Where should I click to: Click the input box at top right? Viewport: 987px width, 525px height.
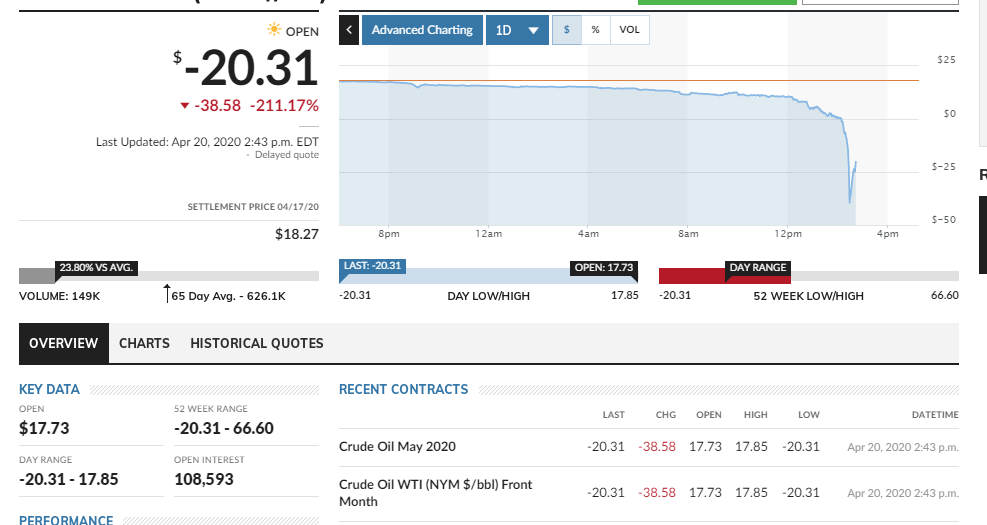pos(880,2)
